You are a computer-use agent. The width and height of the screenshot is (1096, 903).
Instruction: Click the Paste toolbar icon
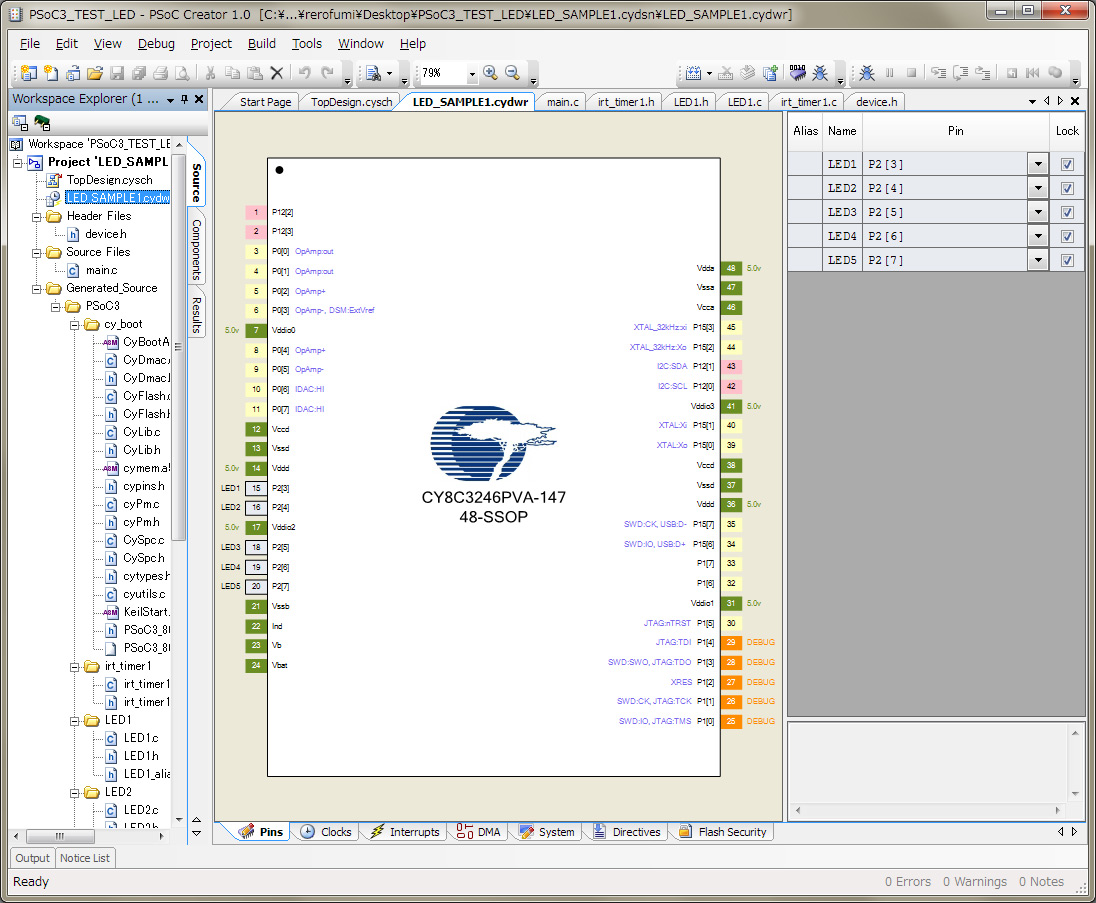[x=254, y=73]
